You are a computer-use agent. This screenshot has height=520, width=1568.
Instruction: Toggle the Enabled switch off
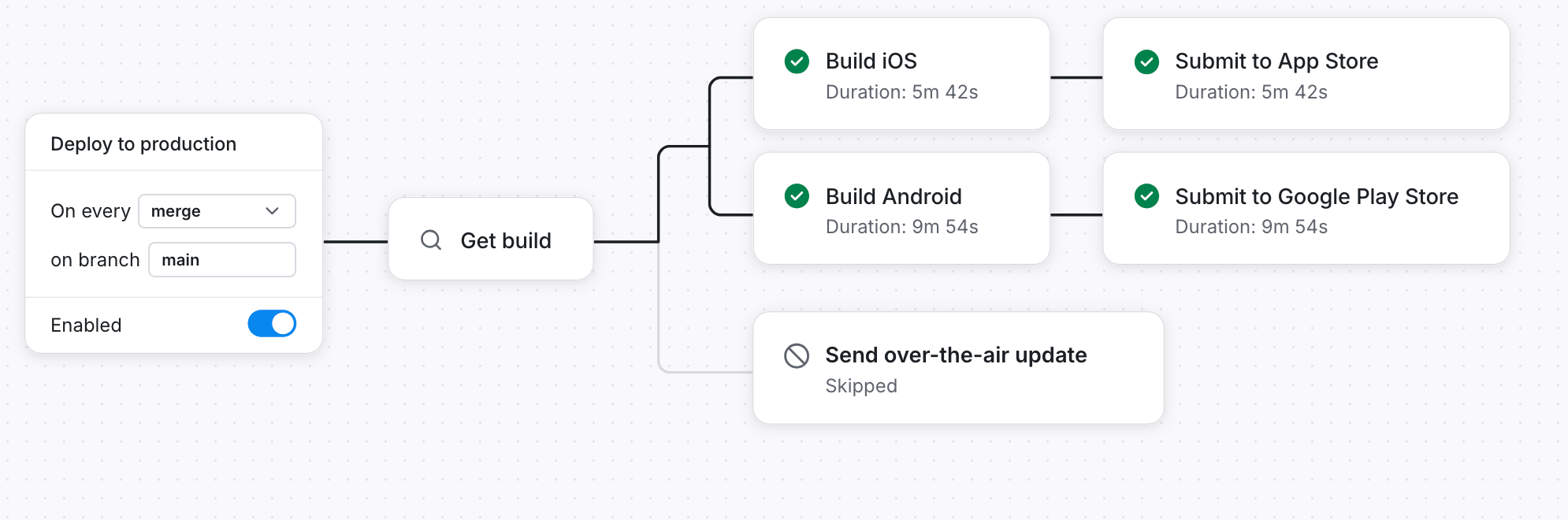(x=272, y=324)
